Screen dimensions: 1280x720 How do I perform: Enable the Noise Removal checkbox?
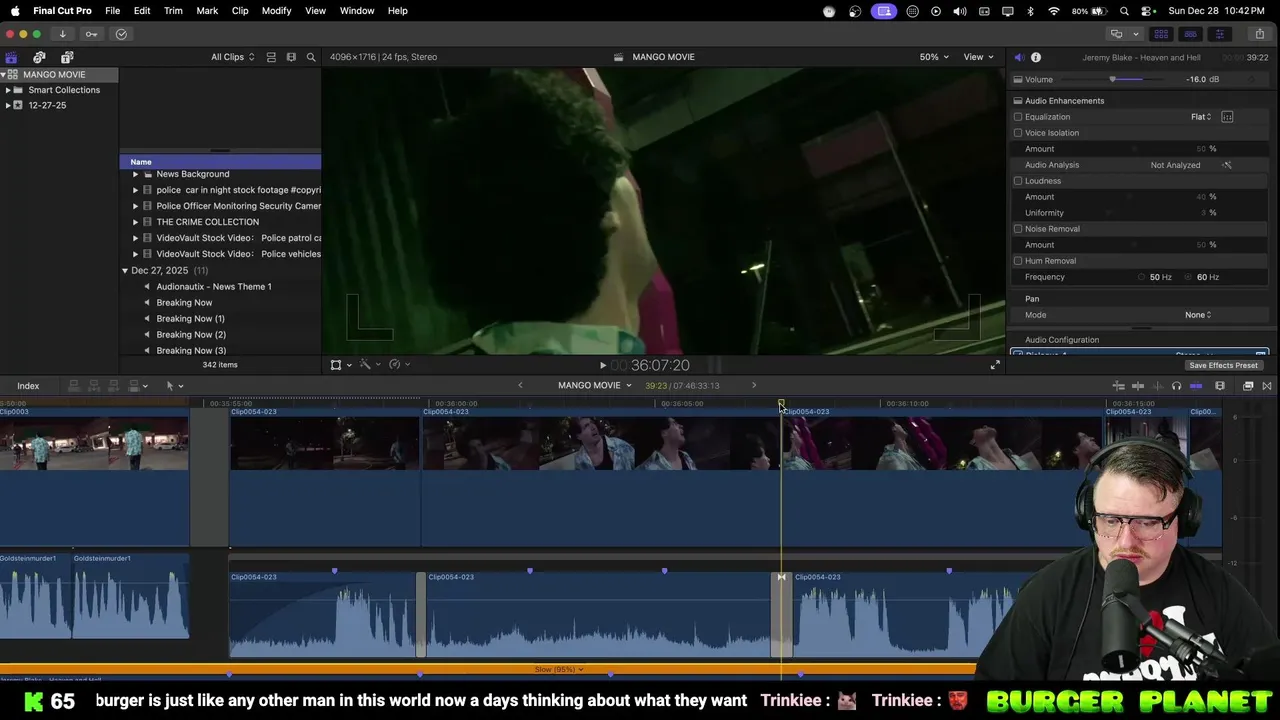pos(1018,229)
